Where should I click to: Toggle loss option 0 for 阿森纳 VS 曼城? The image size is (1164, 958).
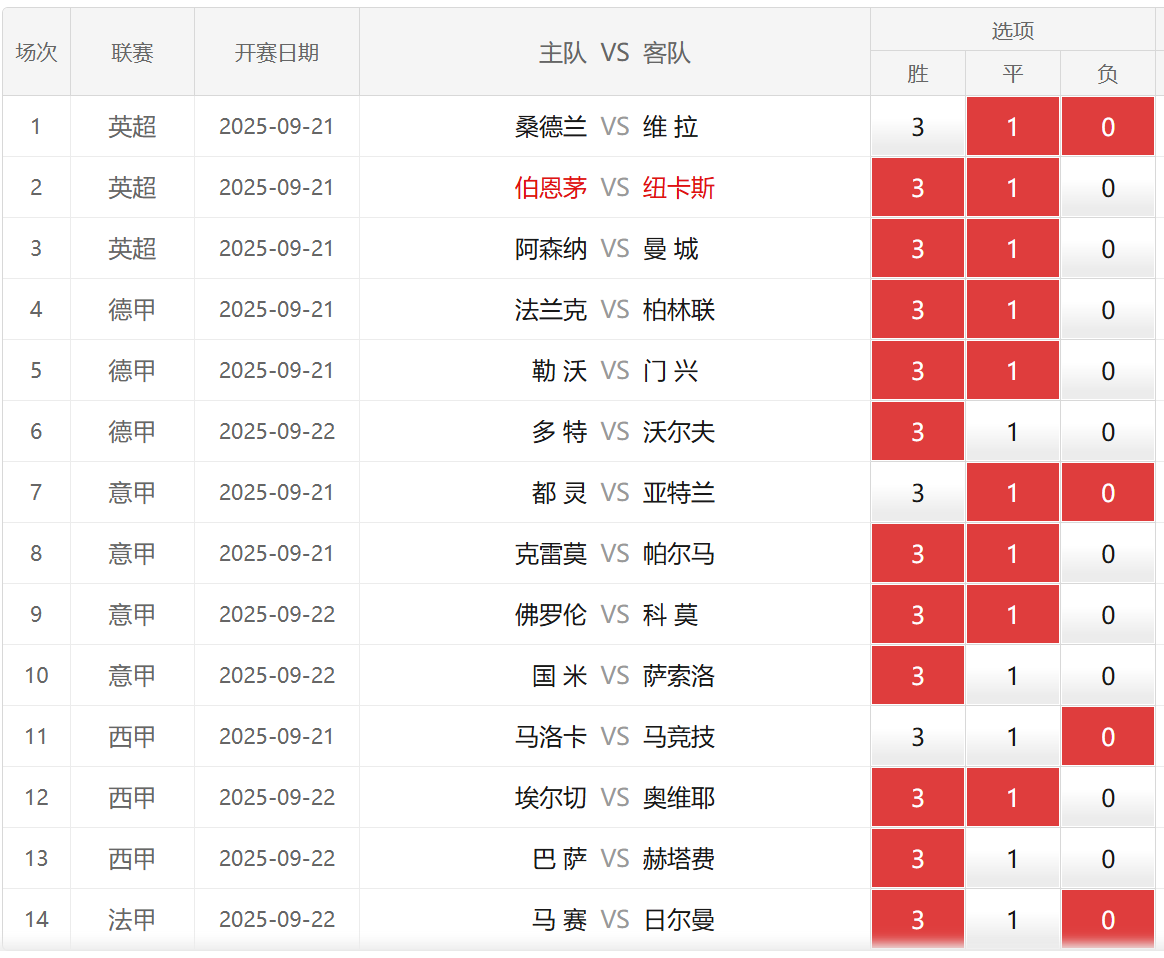[1107, 249]
